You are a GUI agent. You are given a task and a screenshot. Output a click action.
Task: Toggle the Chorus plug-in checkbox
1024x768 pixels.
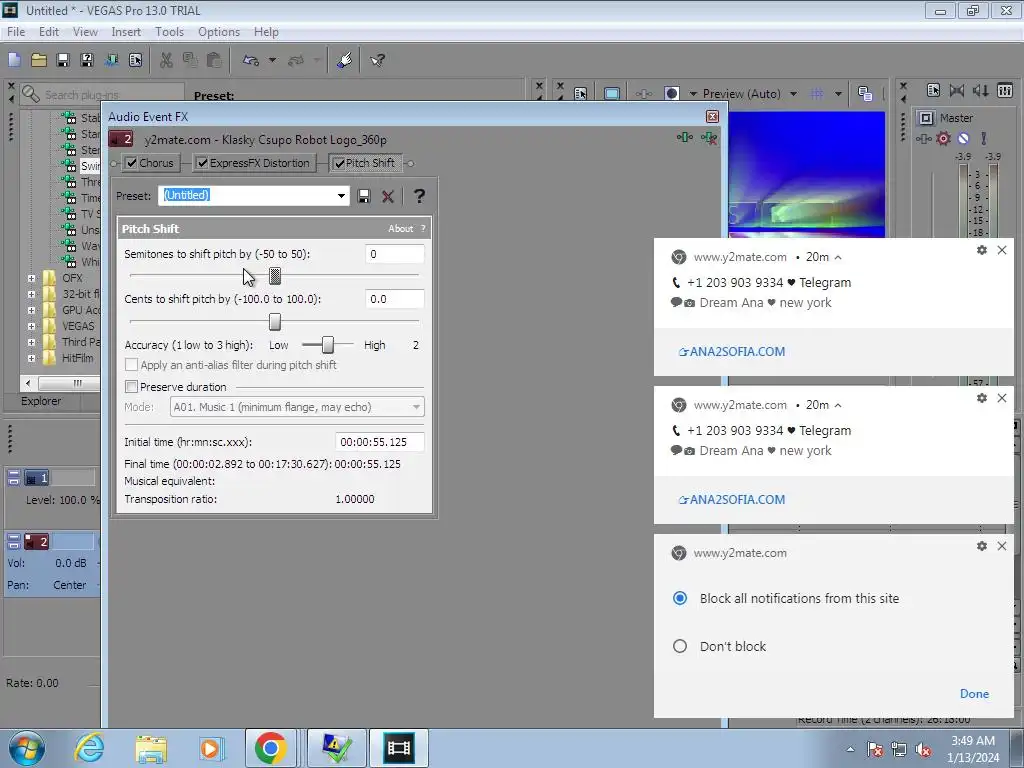coord(132,163)
